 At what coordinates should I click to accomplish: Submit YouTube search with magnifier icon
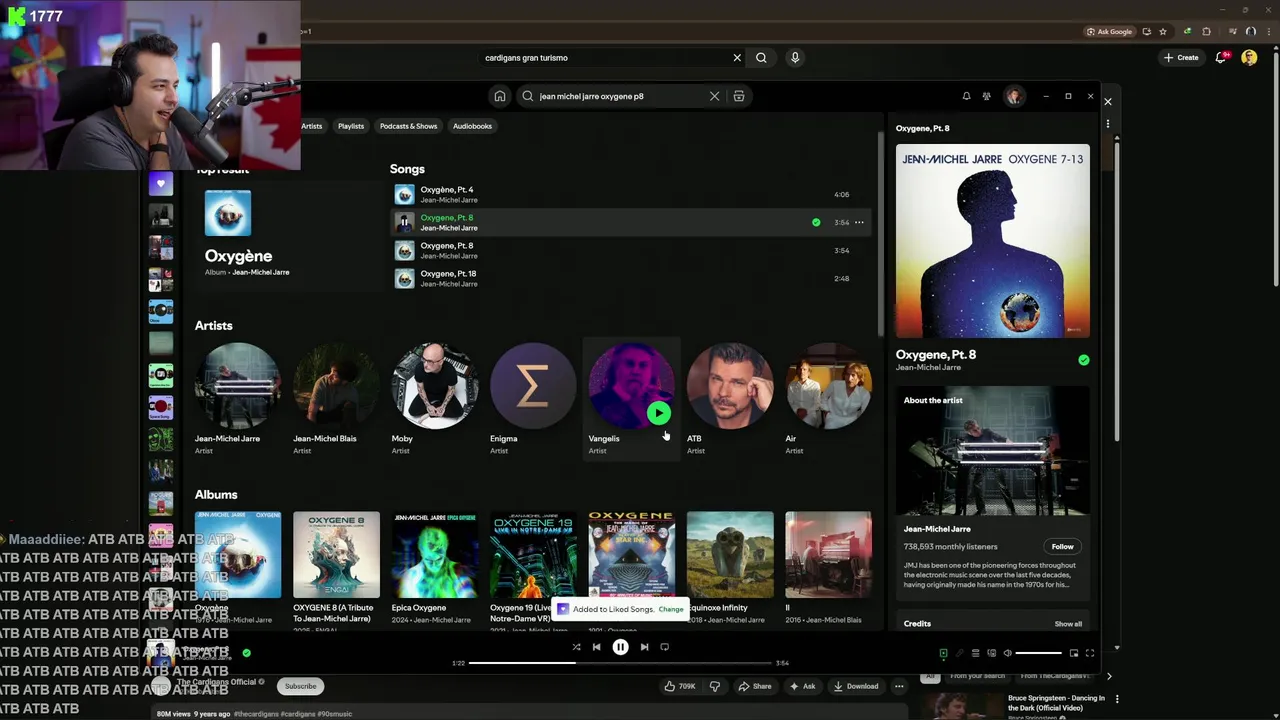coord(761,58)
